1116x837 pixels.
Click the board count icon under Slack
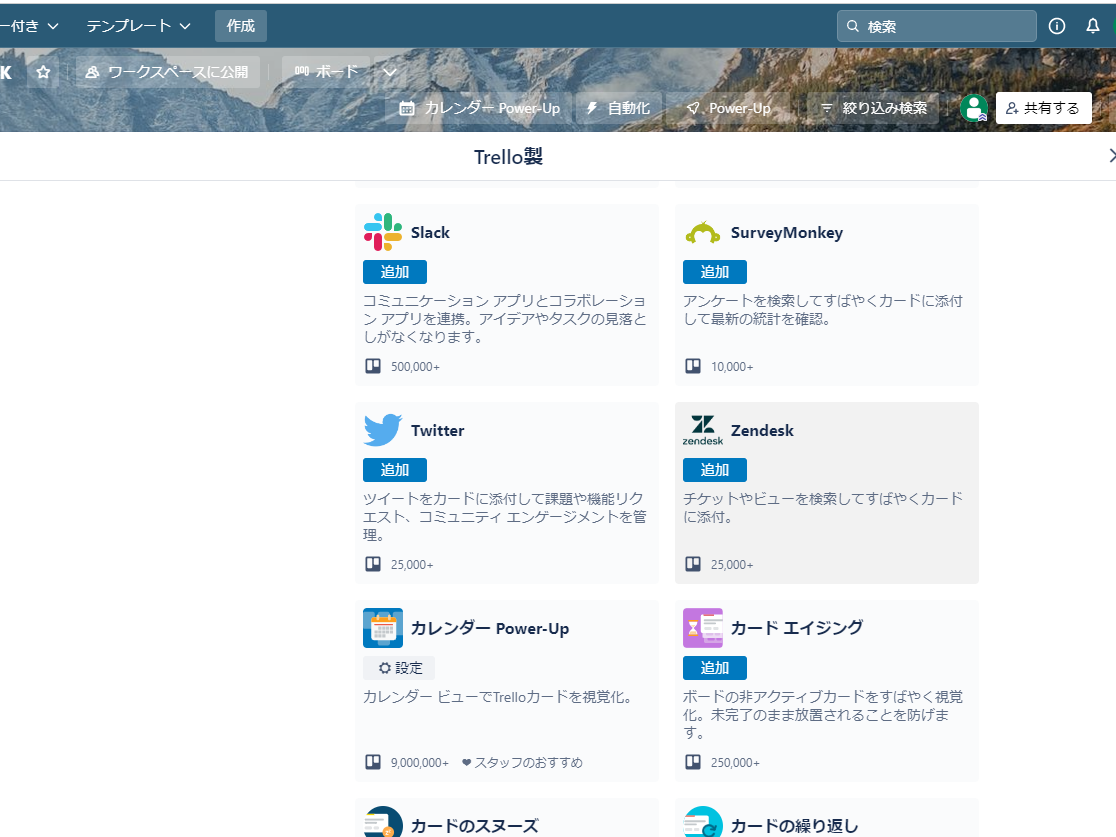click(x=373, y=366)
